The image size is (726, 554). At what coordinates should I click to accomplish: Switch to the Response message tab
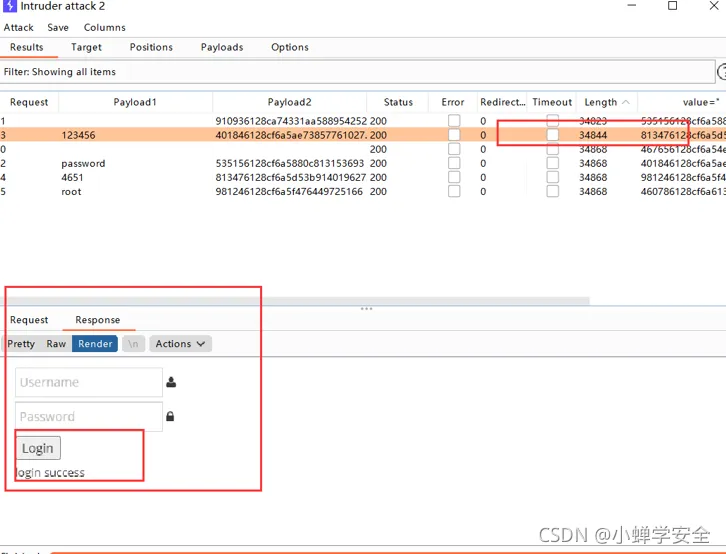pyautogui.click(x=98, y=320)
